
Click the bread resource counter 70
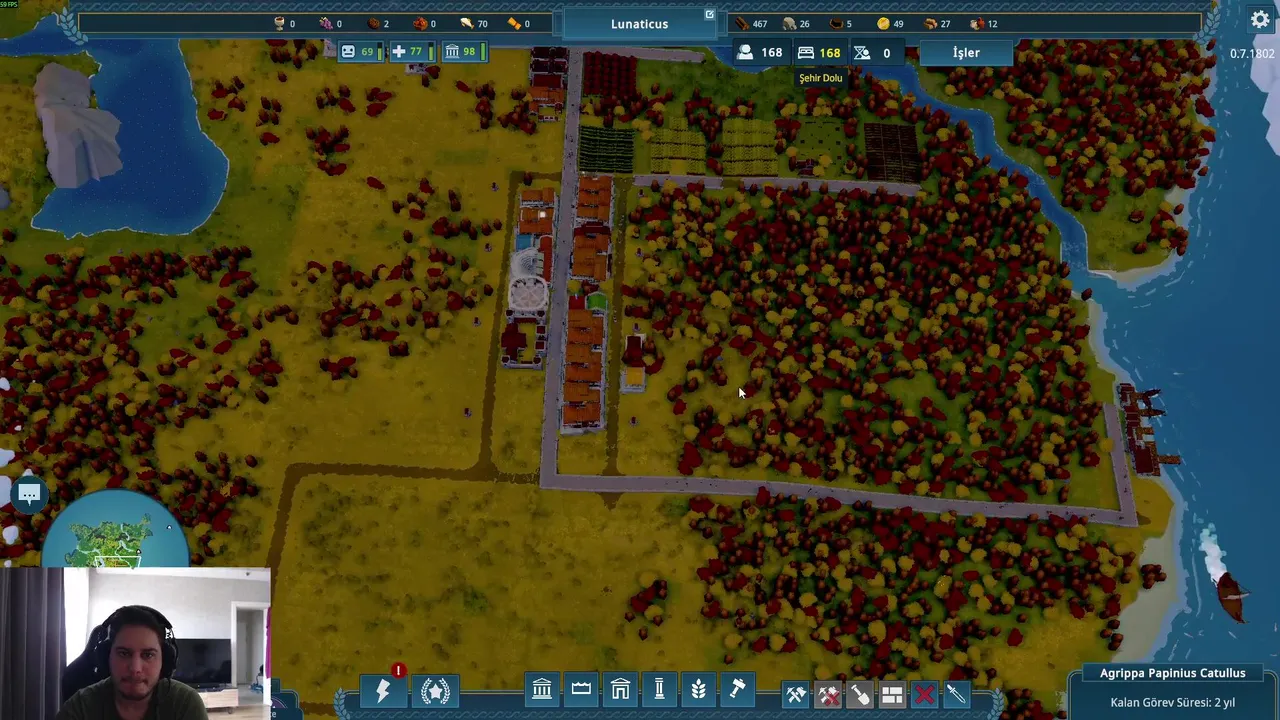[474, 23]
